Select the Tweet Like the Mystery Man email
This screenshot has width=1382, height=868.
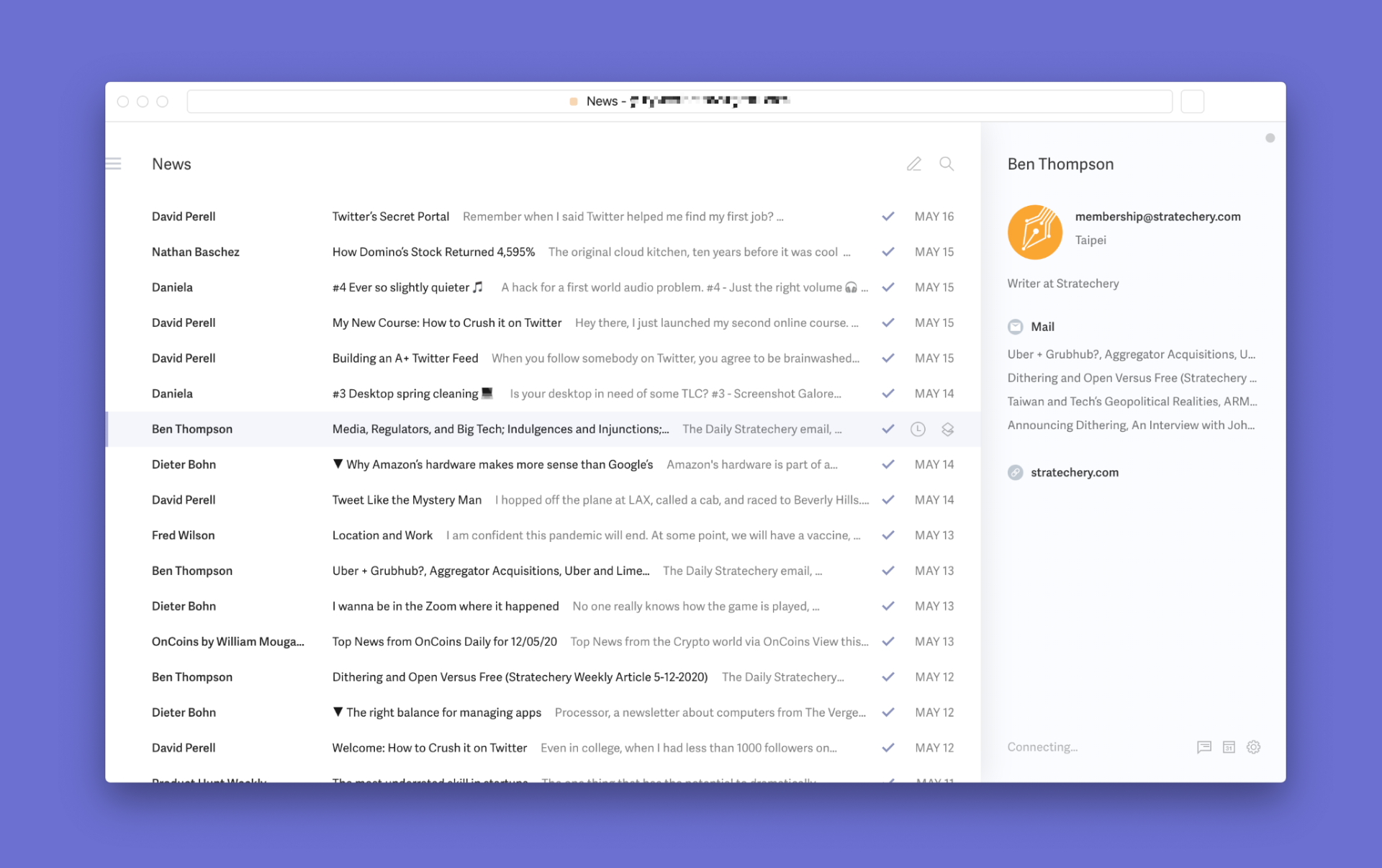pos(407,500)
